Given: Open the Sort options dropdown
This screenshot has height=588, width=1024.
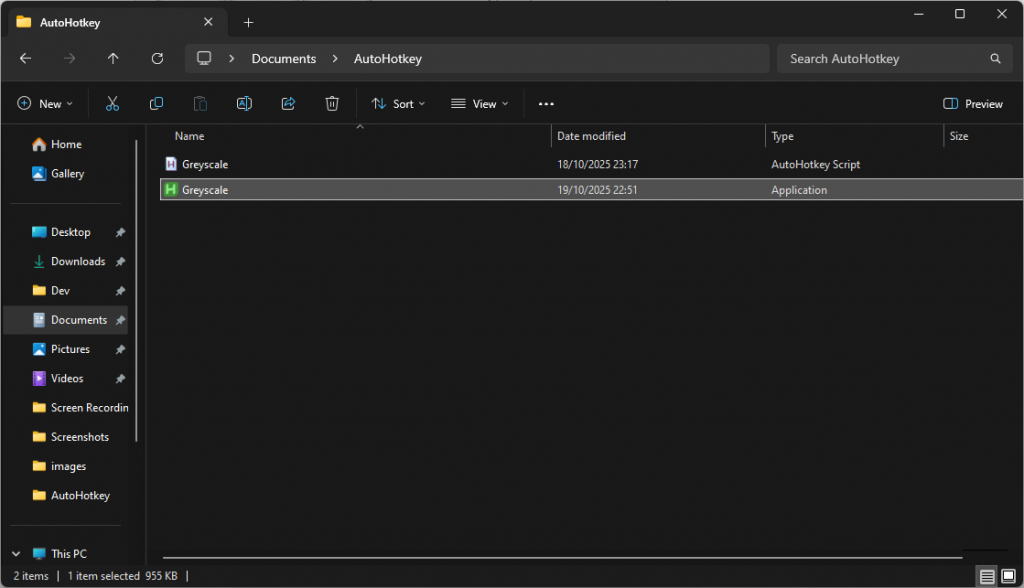Looking at the screenshot, I should [398, 103].
